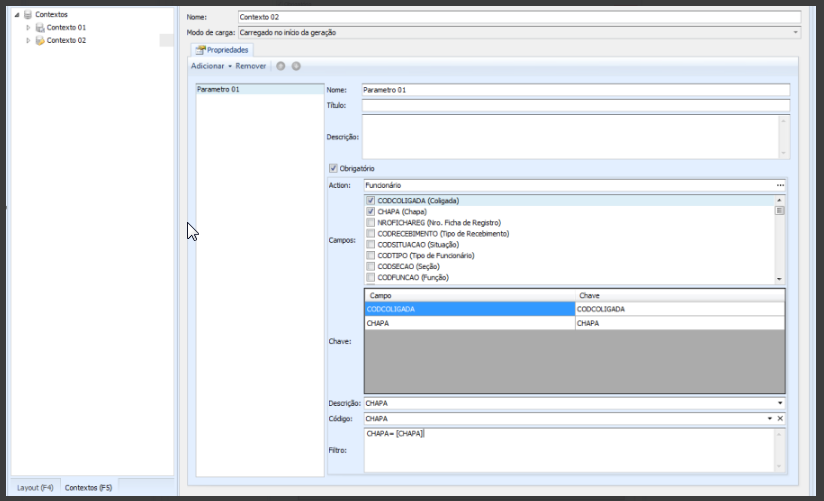Image resolution: width=824 pixels, height=501 pixels.
Task: Check NROFICHAREG (Nro. Ficha de Registro)
Action: (x=370, y=223)
